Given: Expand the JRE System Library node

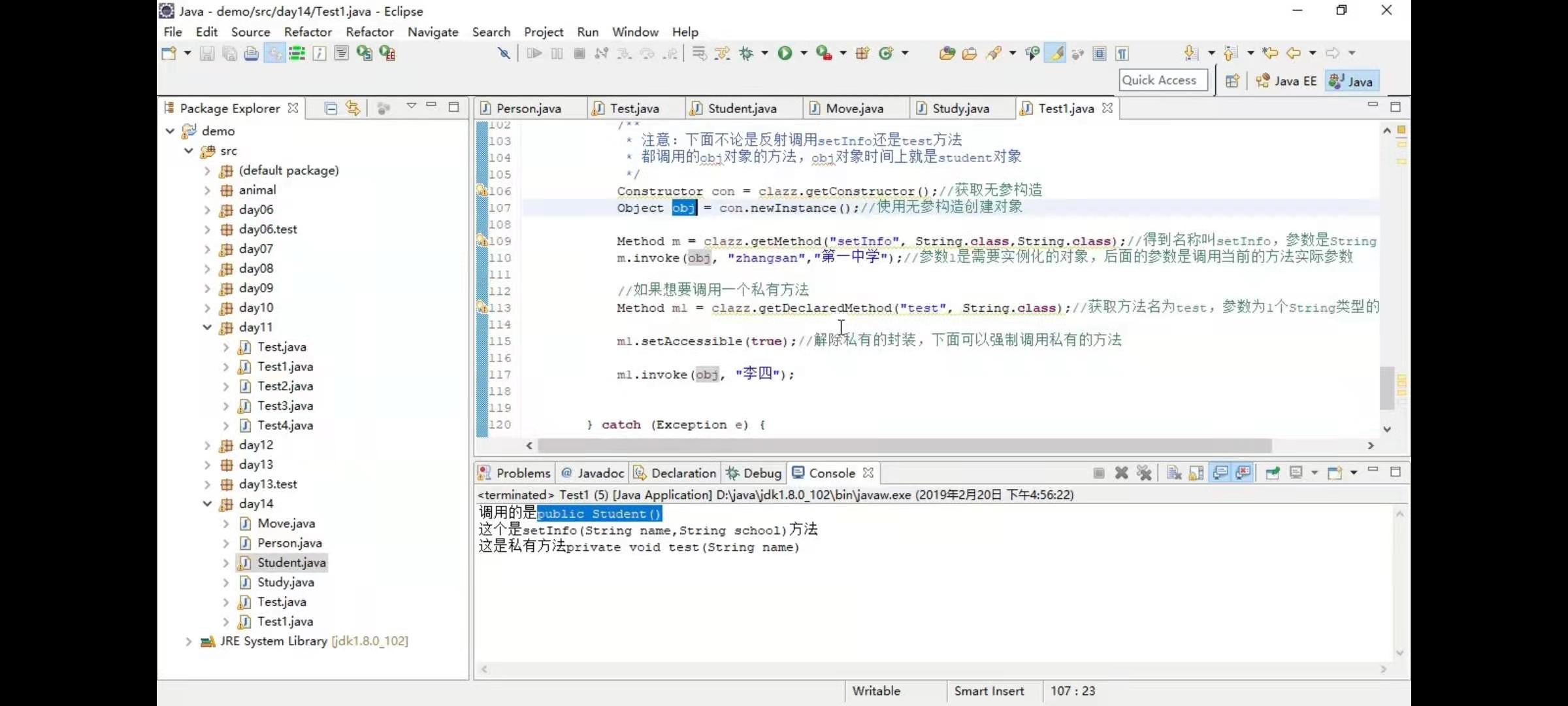Looking at the screenshot, I should (188, 641).
